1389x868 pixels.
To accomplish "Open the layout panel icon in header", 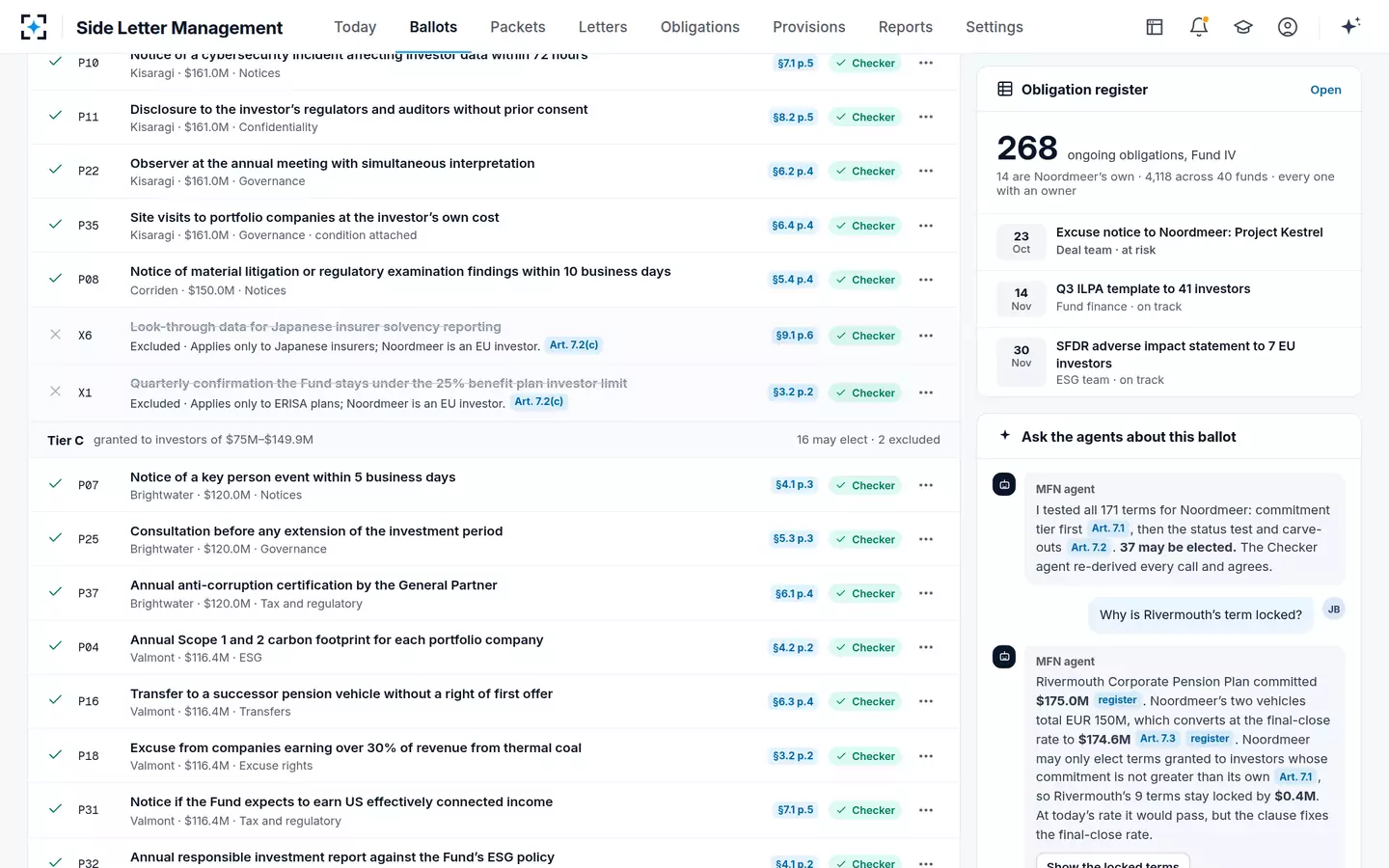I will click(x=1155, y=27).
